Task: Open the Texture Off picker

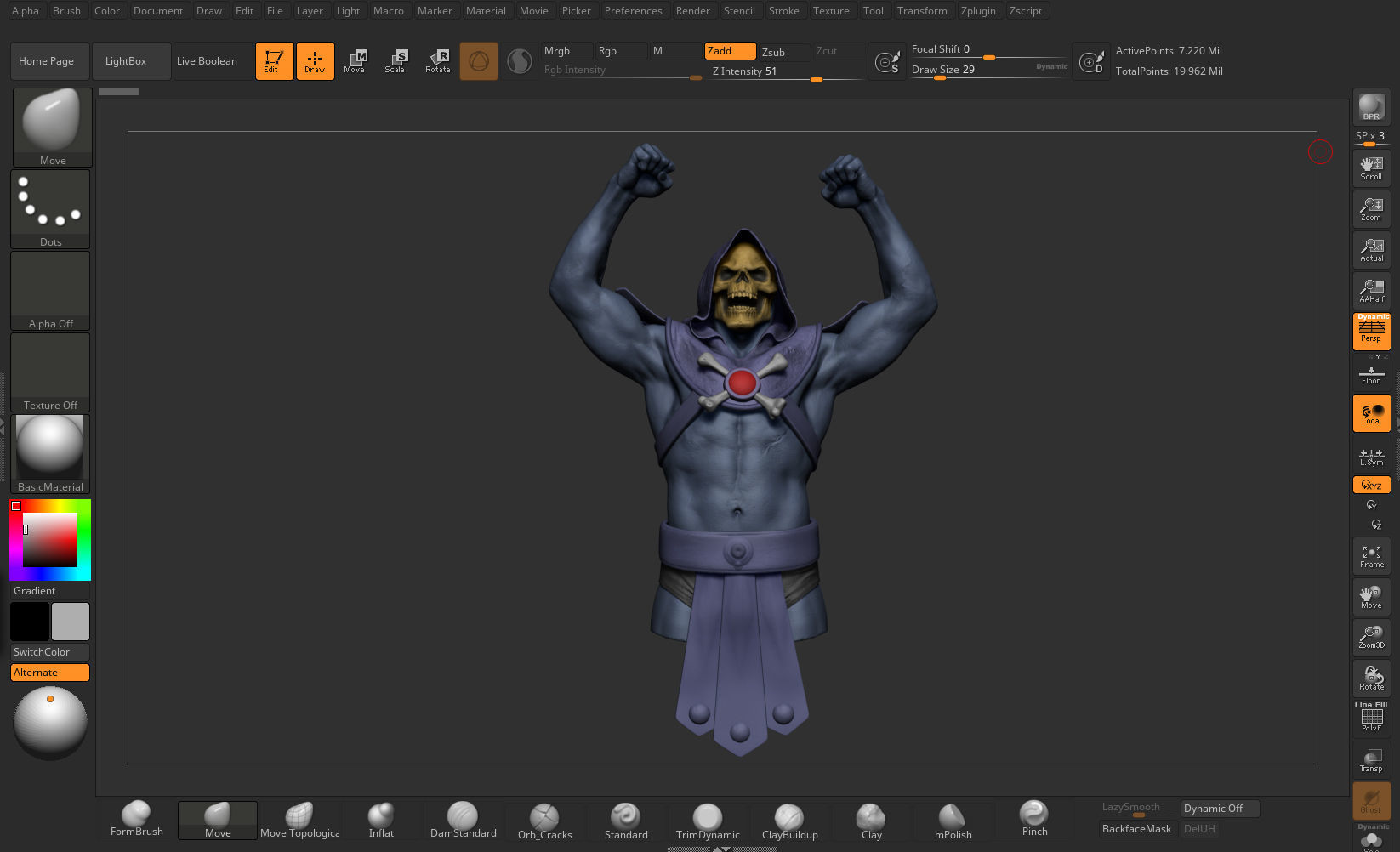Action: point(50,372)
